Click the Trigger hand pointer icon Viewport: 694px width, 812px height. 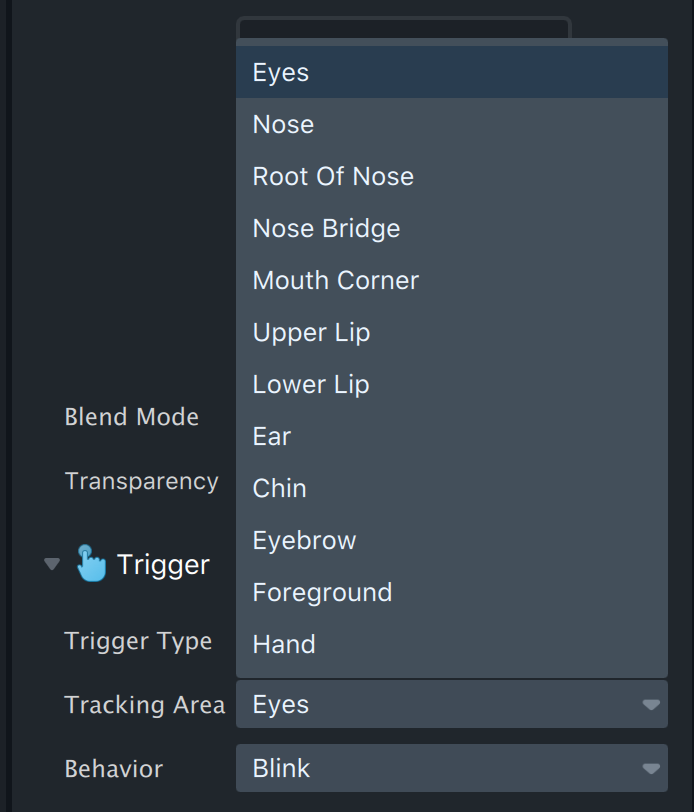91,563
